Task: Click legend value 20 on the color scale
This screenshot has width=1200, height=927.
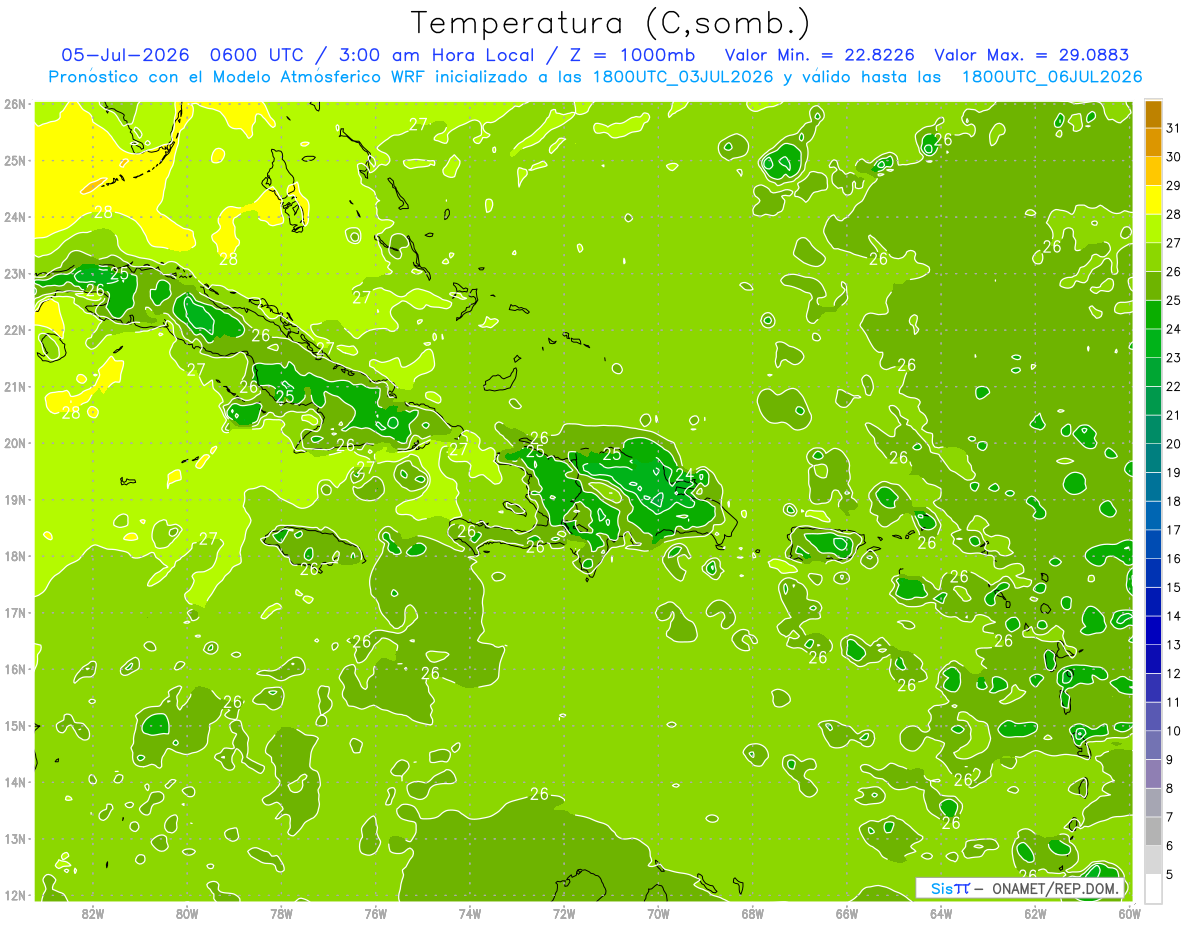Action: [x=1174, y=443]
